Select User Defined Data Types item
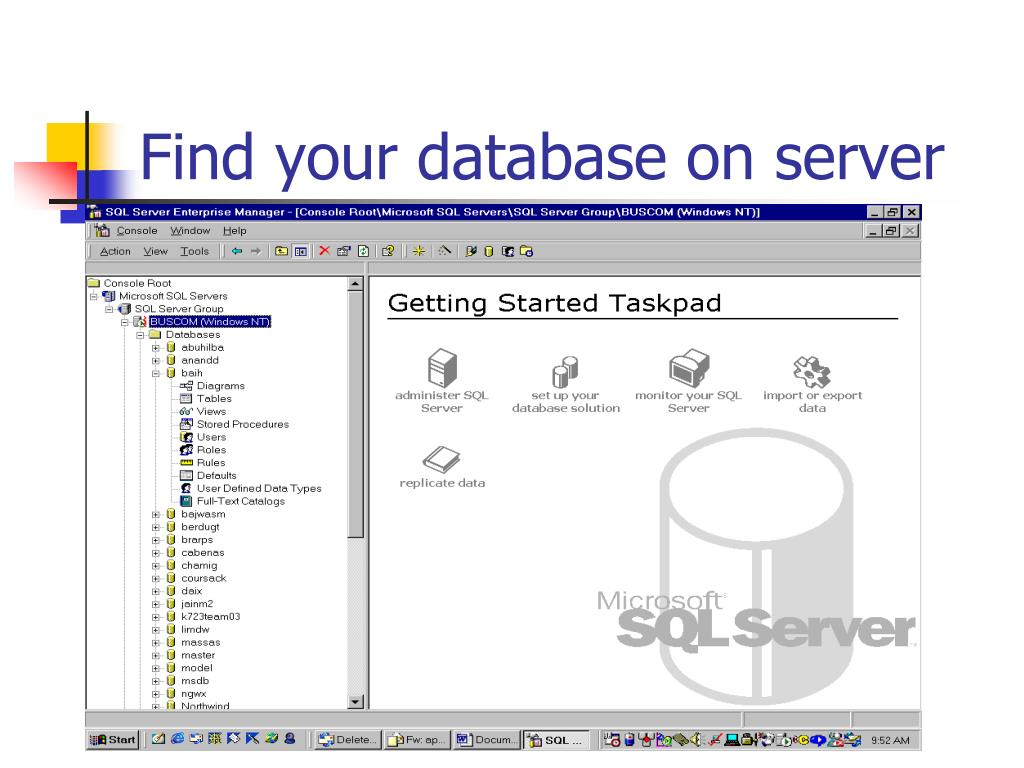The height and width of the screenshot is (768, 1024). pyautogui.click(x=259, y=488)
